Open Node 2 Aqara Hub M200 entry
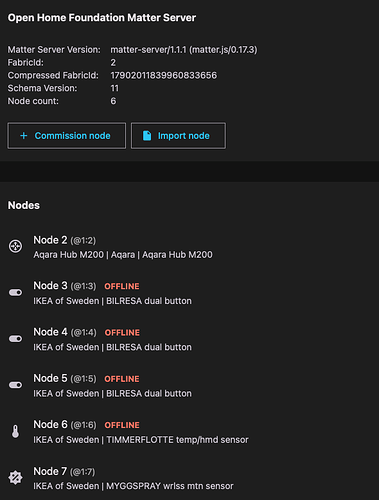The width and height of the screenshot is (379, 500). click(x=189, y=247)
